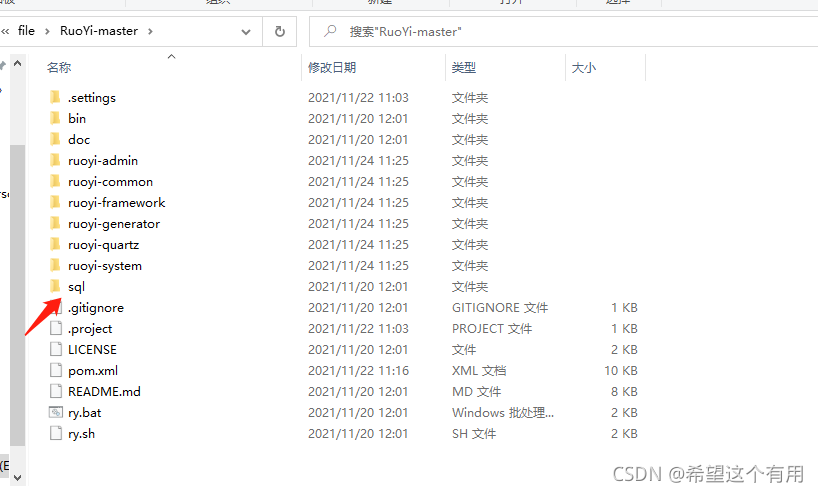
Task: Select the LICENSE file icon
Action: pos(55,349)
